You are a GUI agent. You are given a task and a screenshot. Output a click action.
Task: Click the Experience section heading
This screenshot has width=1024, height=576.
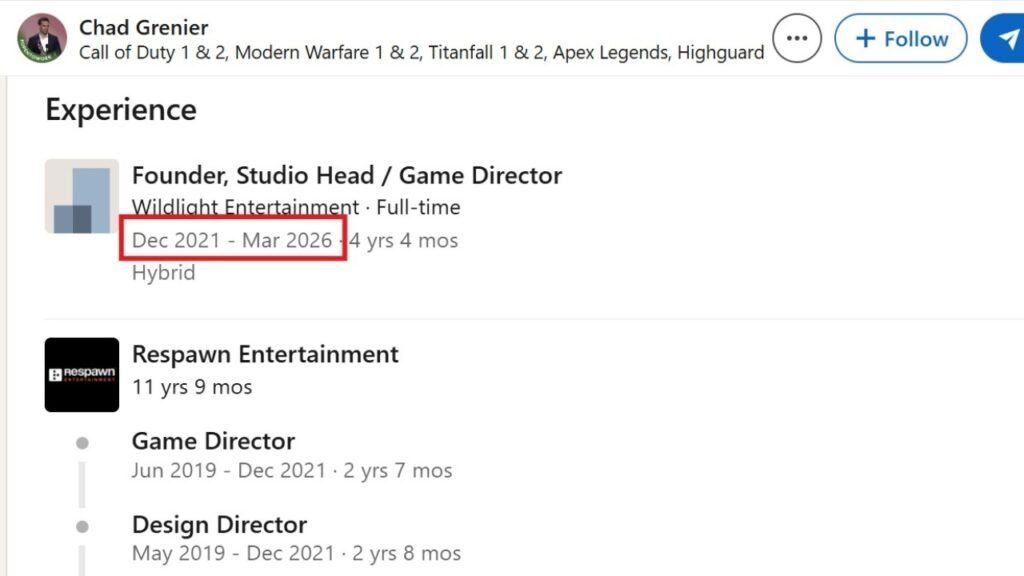(x=121, y=109)
